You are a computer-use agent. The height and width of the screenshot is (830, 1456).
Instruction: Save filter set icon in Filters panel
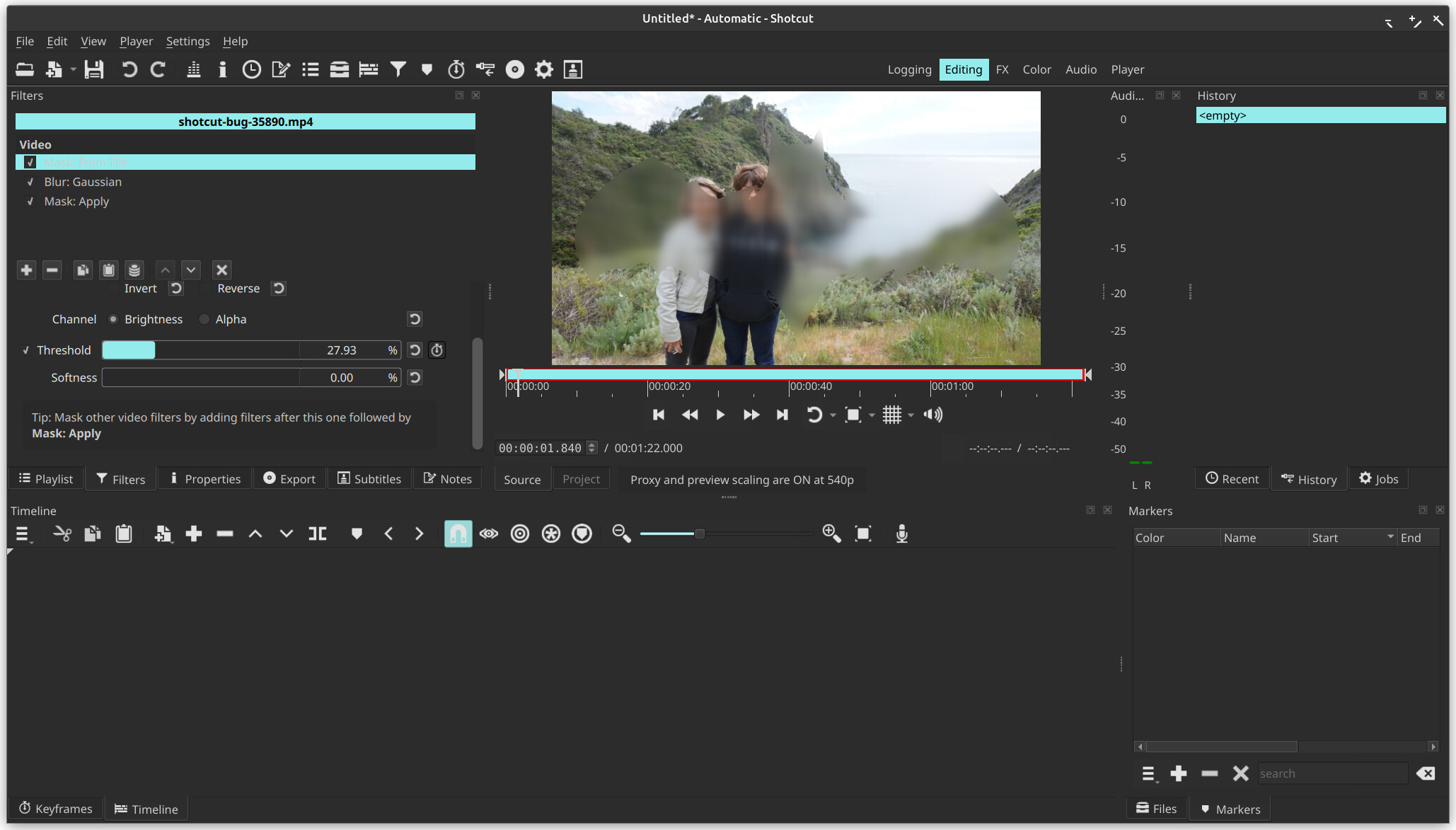click(x=134, y=270)
